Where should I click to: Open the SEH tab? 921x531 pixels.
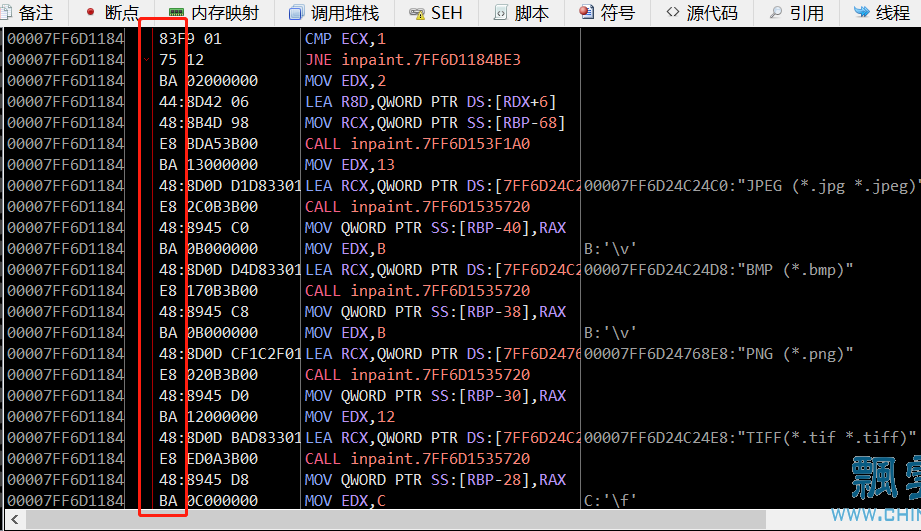coord(436,12)
